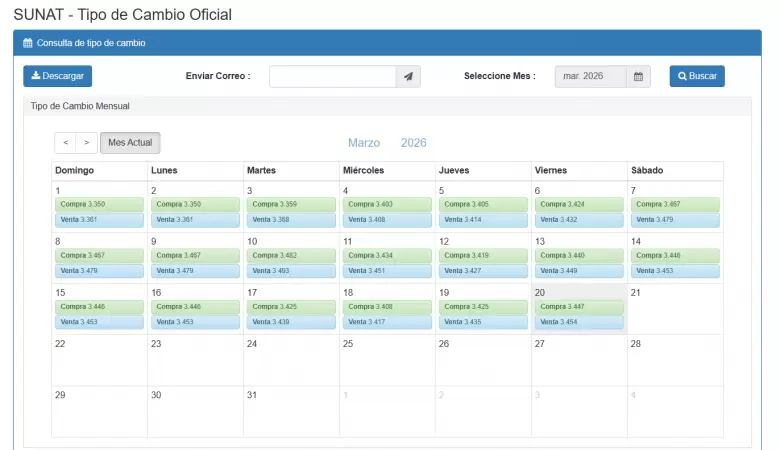Screen dimensions: 780x450
Task: Click Venta 3.408 on Wednesday March 4
Action: pos(387,220)
